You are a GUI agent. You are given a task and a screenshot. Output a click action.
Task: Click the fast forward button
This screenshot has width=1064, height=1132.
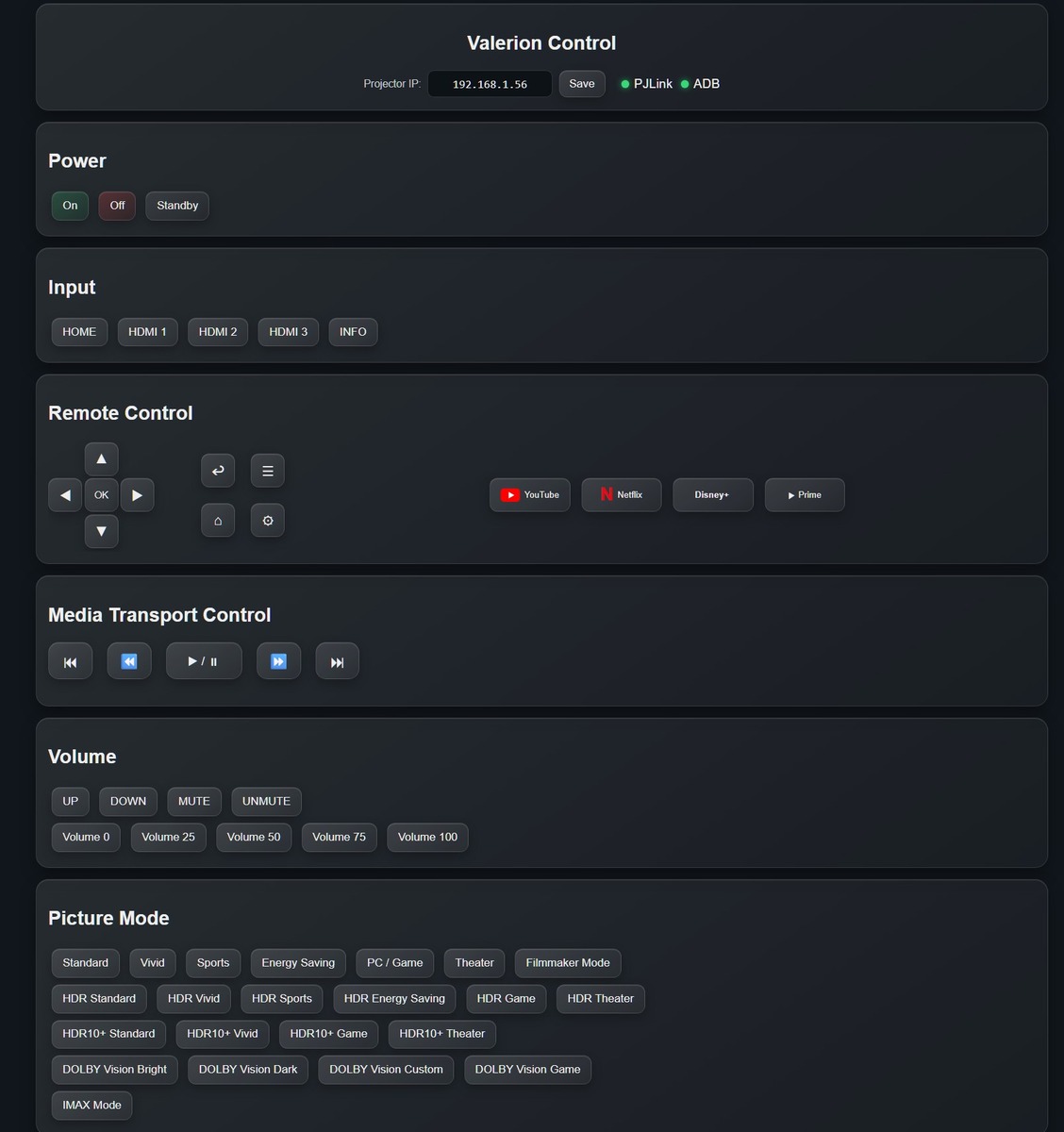coord(278,661)
